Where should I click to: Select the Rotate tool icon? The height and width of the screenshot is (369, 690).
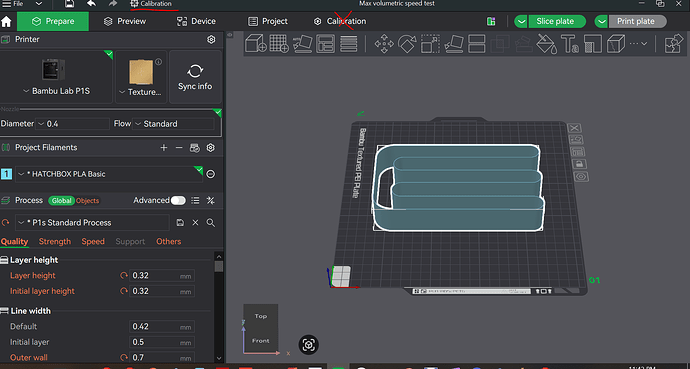click(x=407, y=44)
